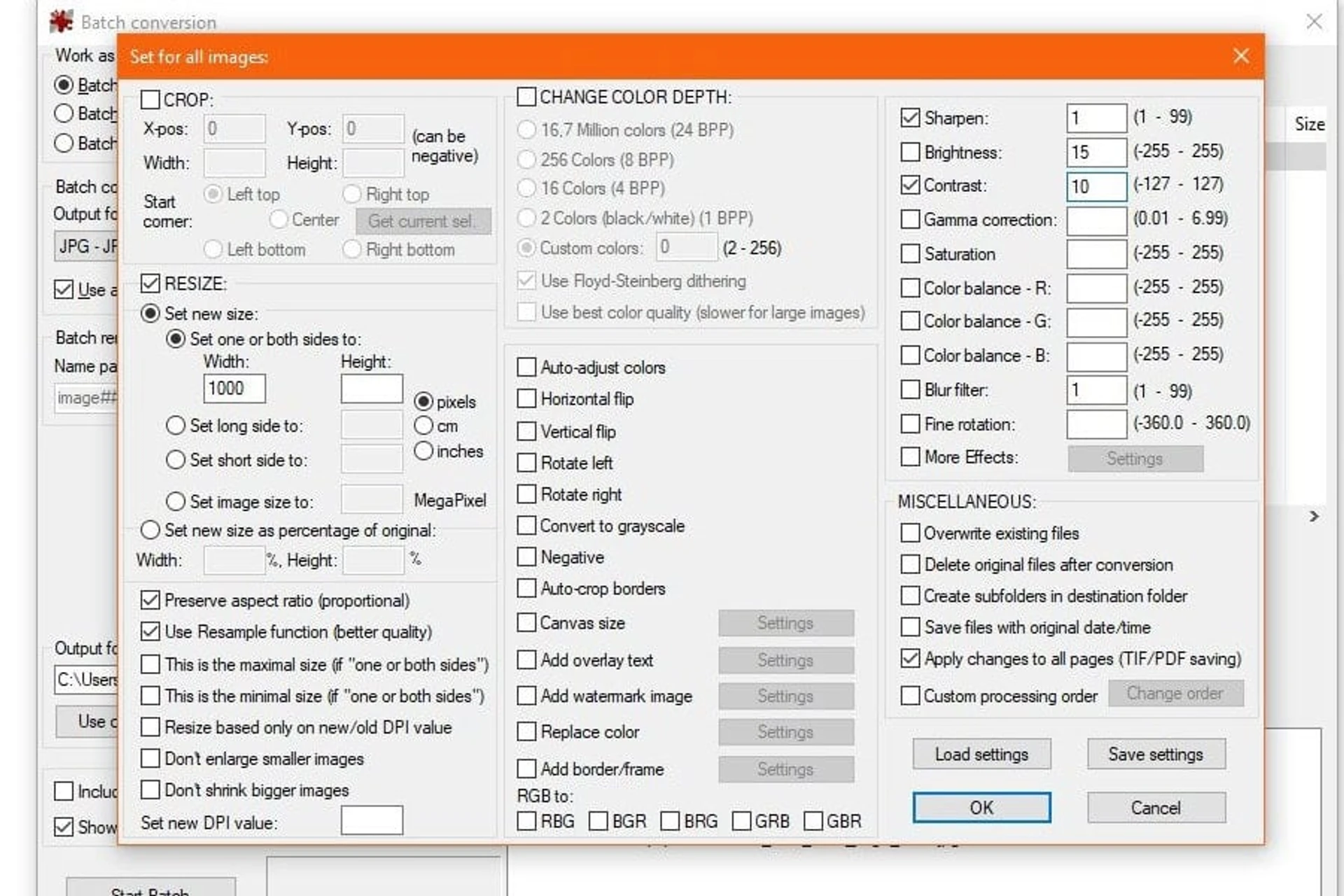Select Set short side to option

[x=176, y=459]
